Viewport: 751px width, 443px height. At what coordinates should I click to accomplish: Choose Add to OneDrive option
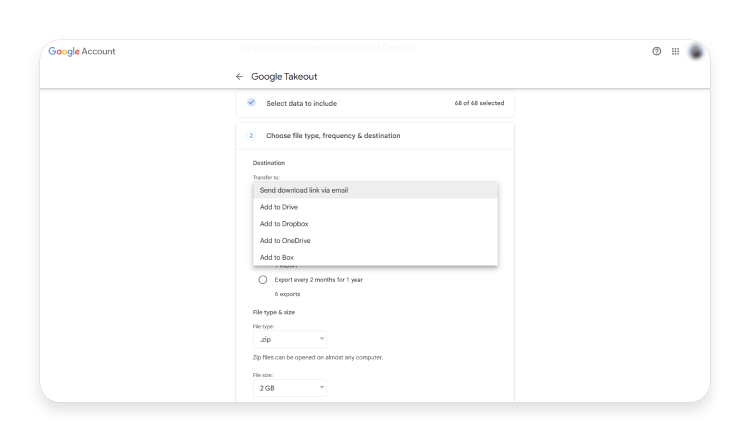click(x=376, y=240)
